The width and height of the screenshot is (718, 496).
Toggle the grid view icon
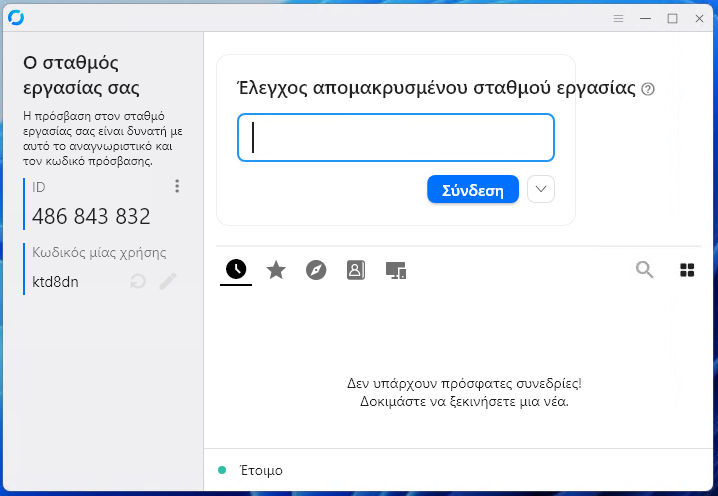point(687,269)
